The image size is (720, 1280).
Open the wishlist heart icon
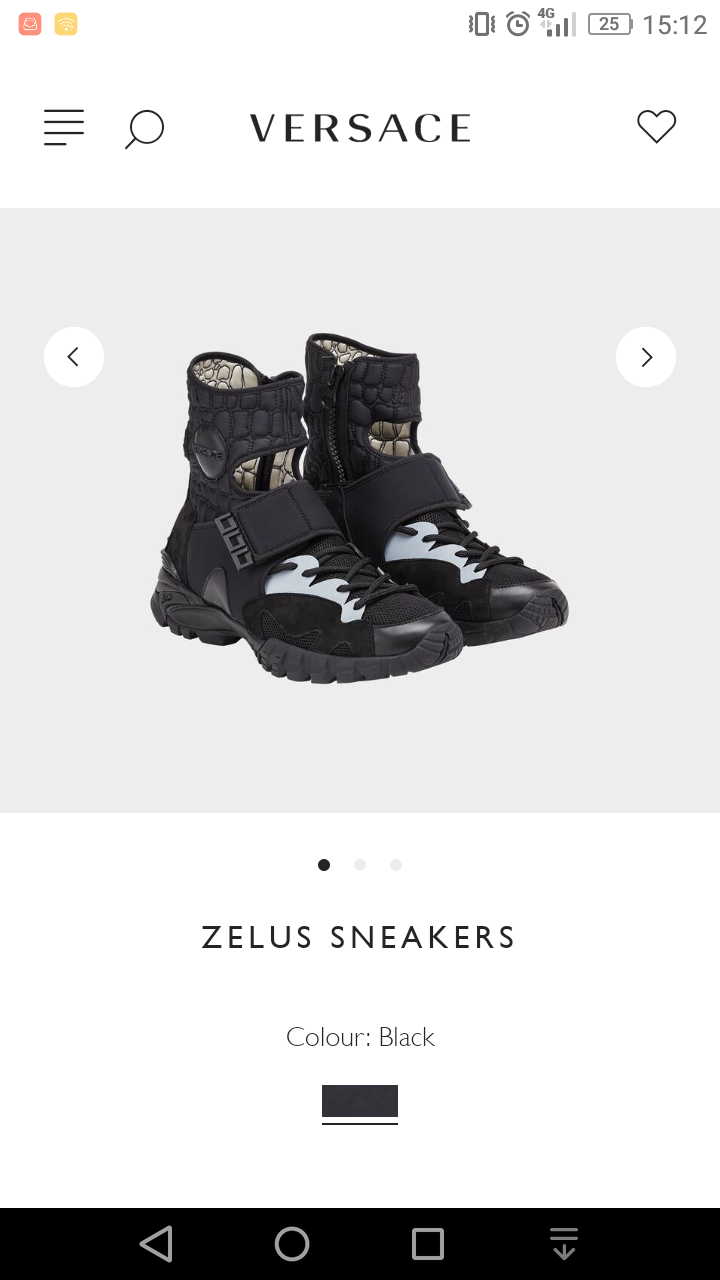tap(657, 127)
